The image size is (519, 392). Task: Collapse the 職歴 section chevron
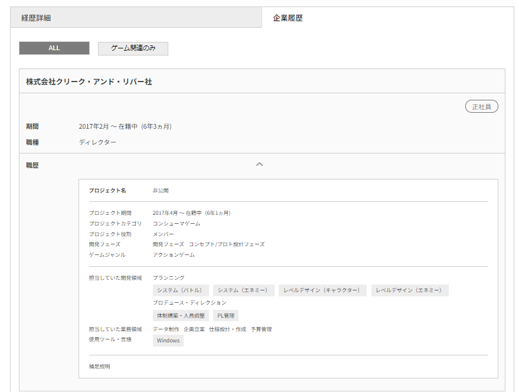coord(259,165)
